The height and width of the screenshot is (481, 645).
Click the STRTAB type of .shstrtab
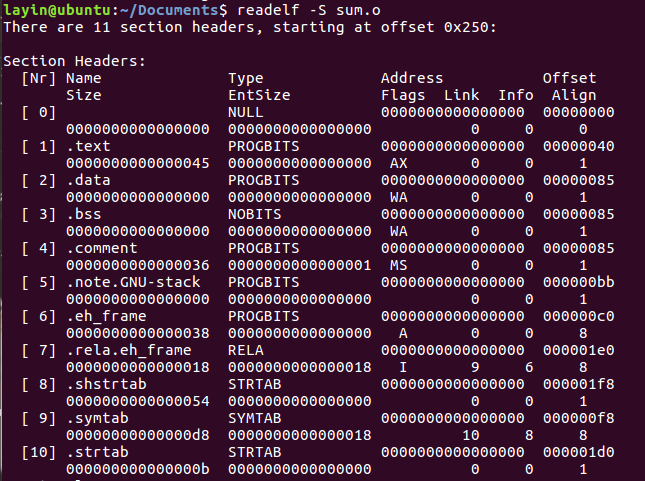[x=255, y=384]
